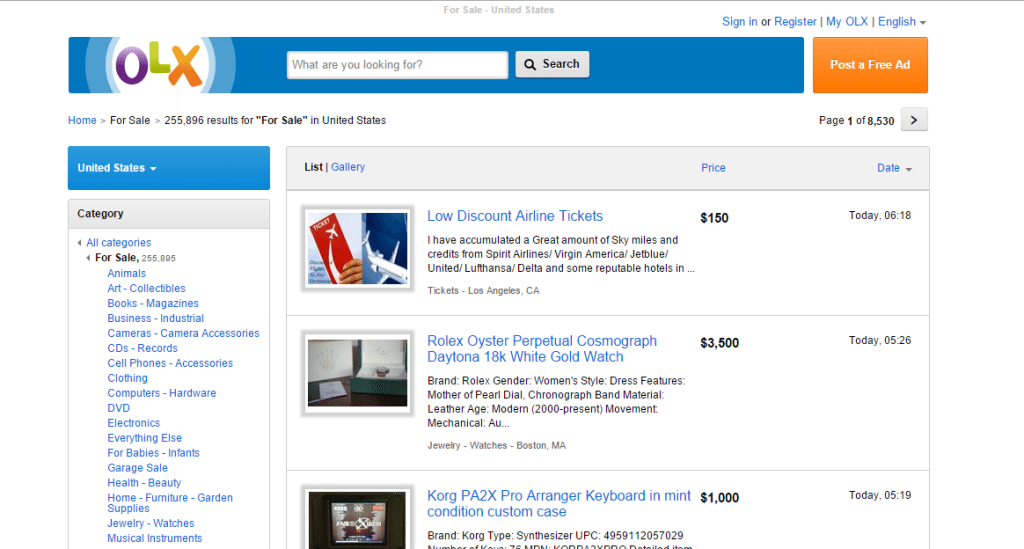
Task: Click the For Sale category node
Action: tap(116, 257)
